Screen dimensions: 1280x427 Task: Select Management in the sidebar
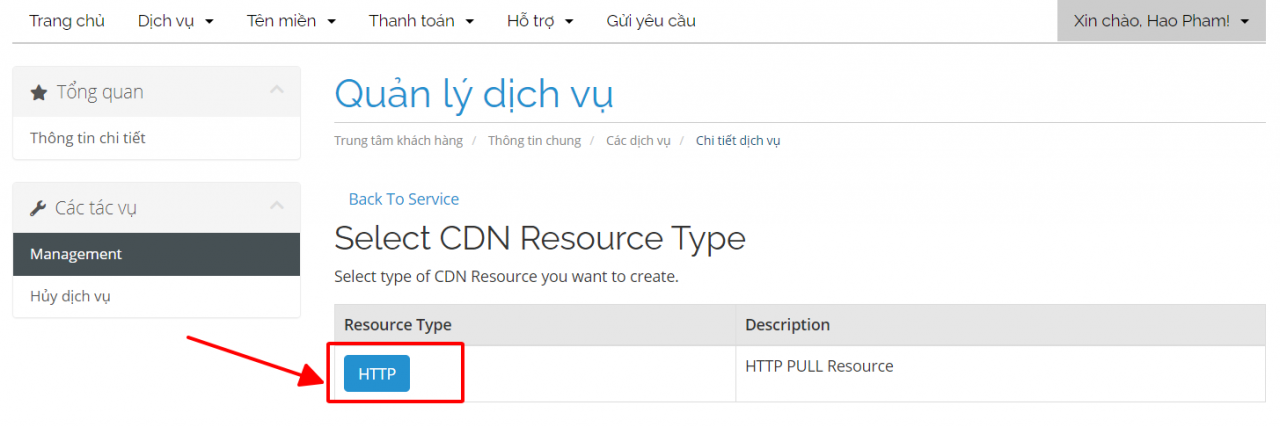[x=76, y=254]
